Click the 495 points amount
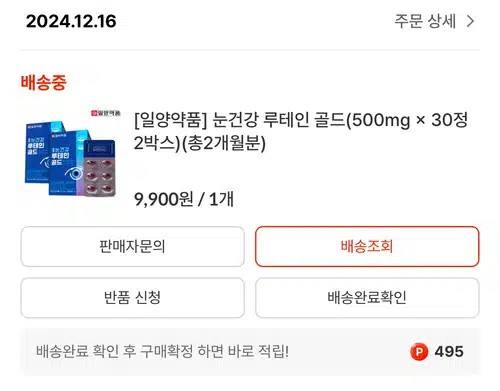 tap(449, 352)
